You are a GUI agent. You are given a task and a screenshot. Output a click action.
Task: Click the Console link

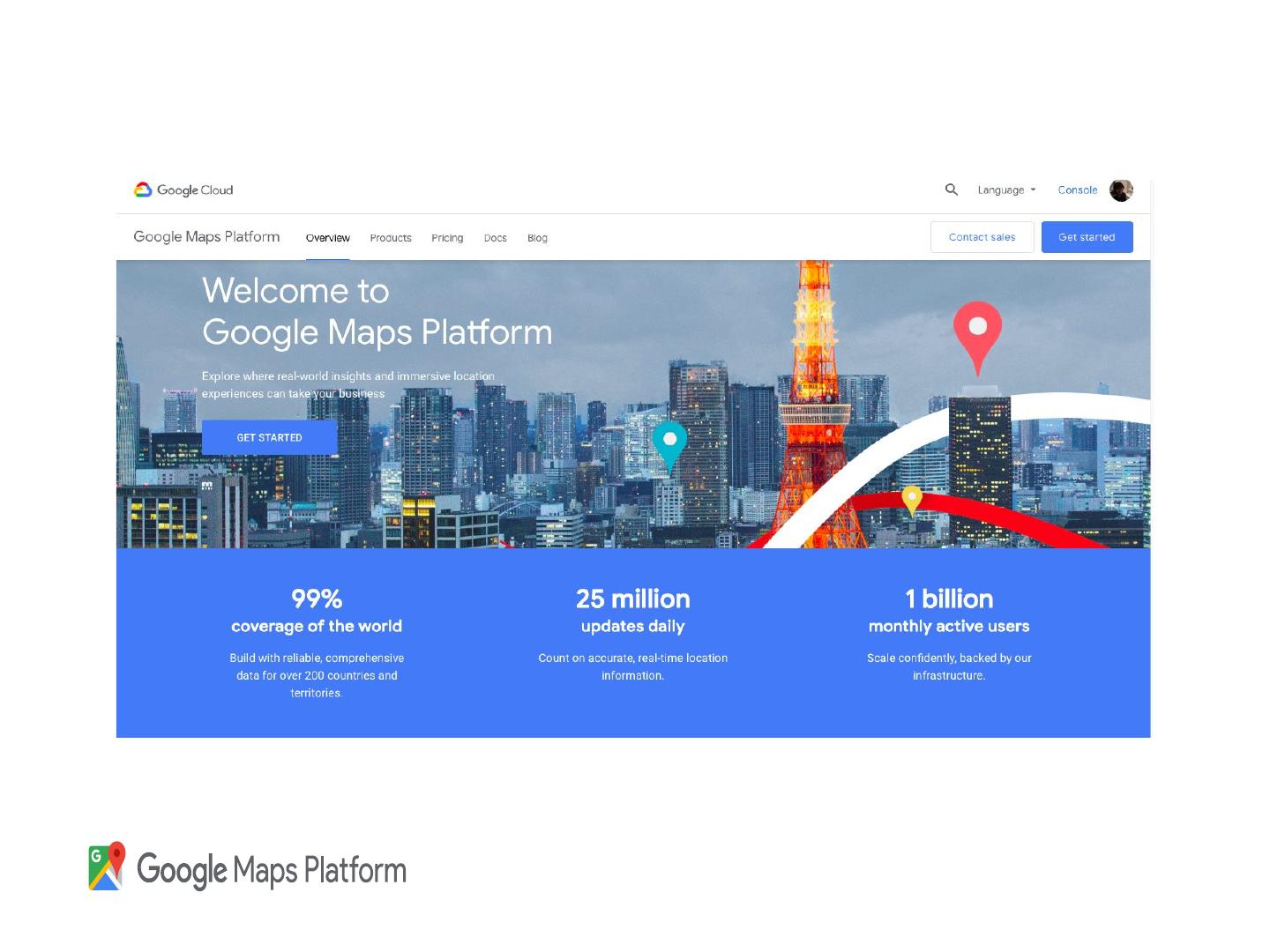[x=1077, y=190]
